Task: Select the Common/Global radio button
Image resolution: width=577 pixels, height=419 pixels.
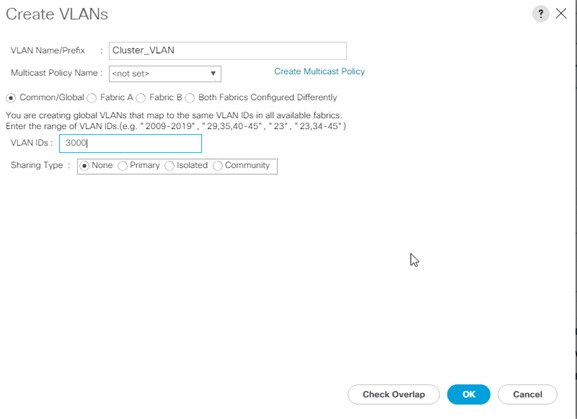Action: point(11,98)
